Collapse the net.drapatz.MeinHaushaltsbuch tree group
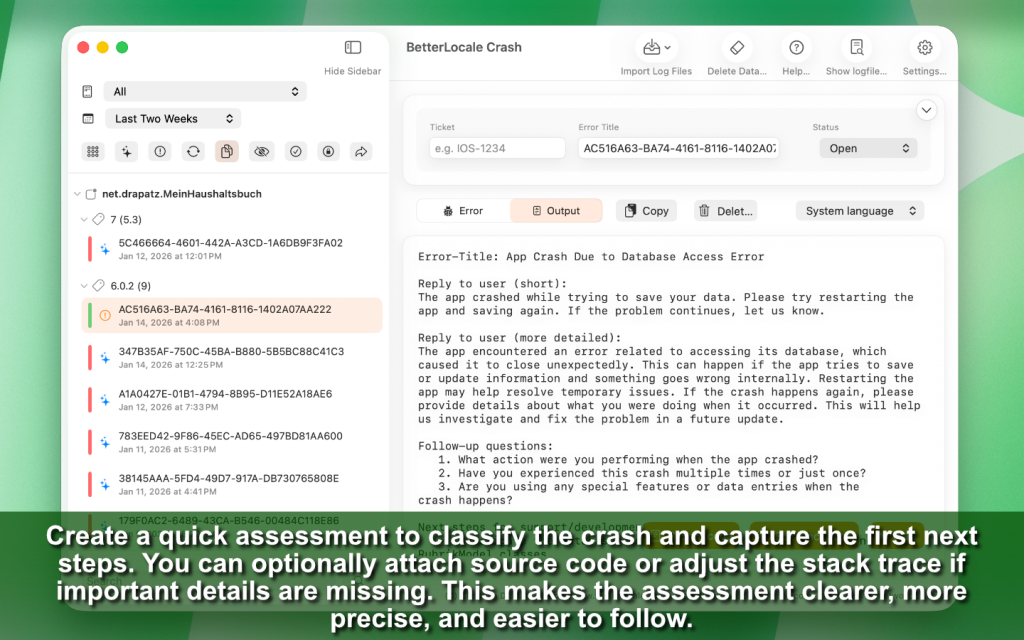 78,194
